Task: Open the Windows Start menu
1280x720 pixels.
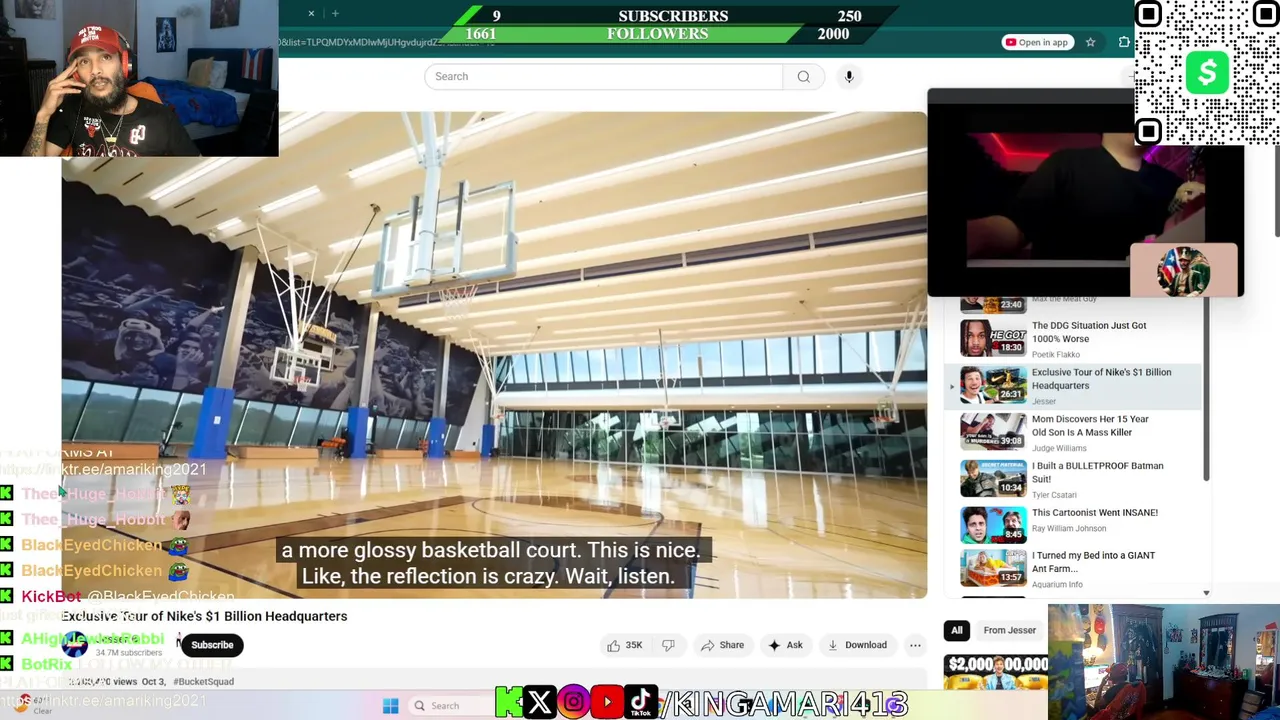Action: click(391, 706)
